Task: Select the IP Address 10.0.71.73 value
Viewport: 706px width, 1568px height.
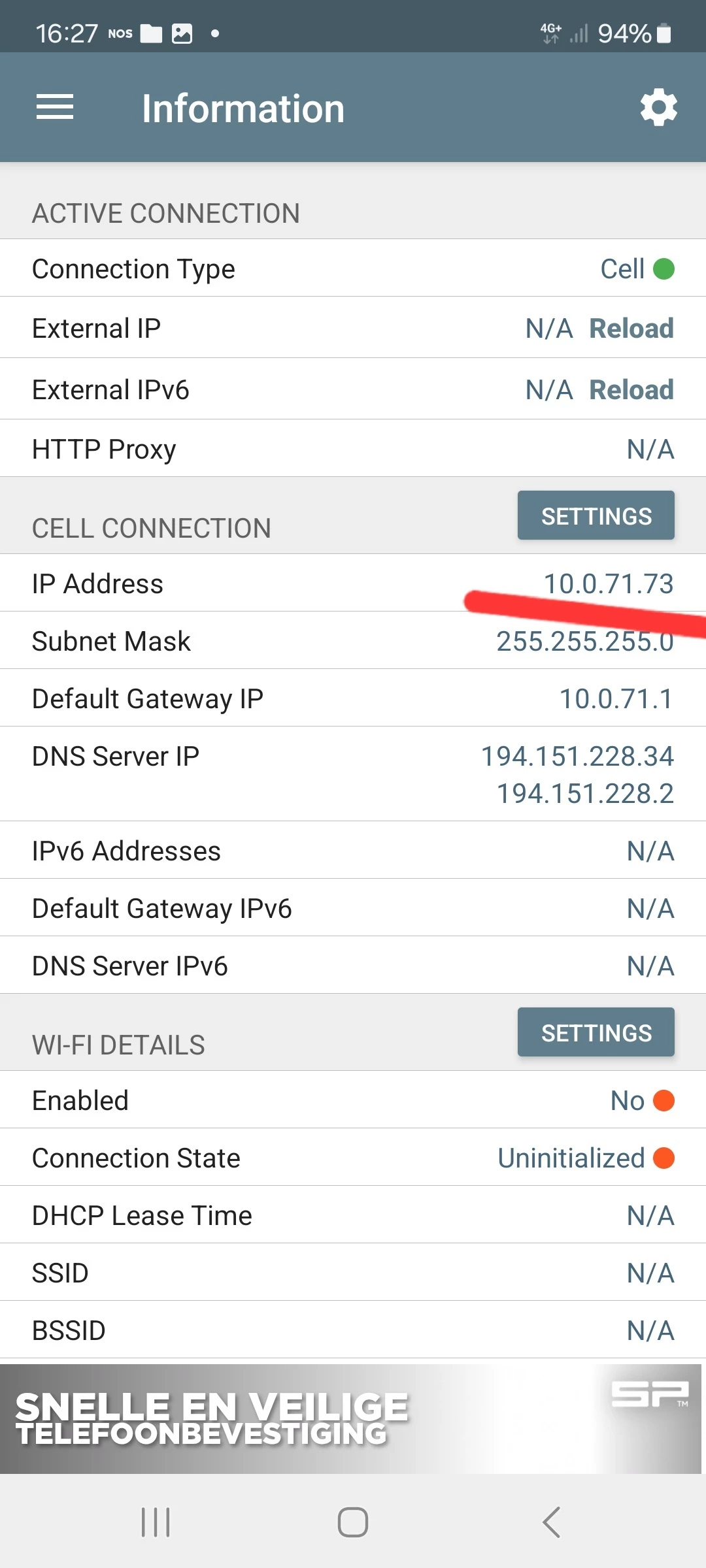Action: click(x=608, y=583)
